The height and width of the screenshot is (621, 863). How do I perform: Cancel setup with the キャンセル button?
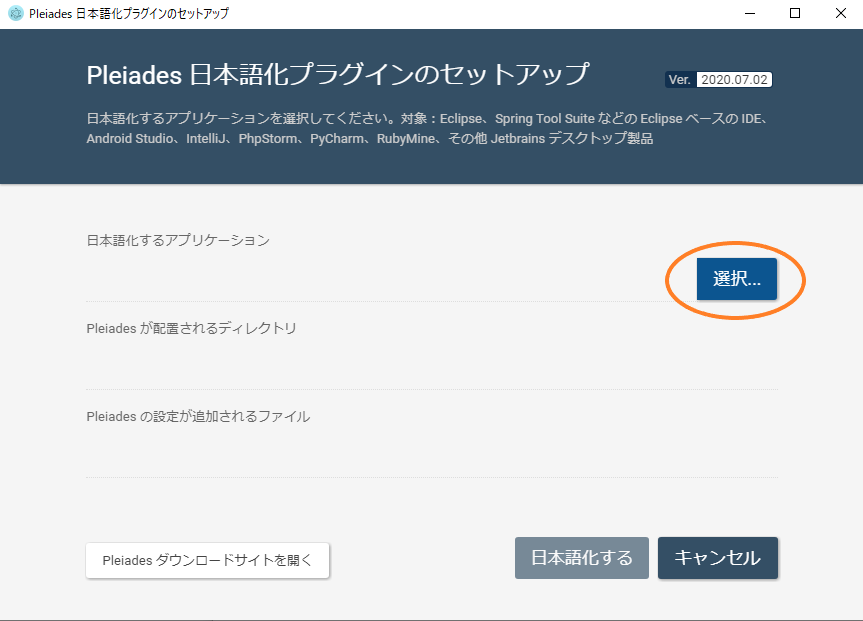click(x=717, y=558)
